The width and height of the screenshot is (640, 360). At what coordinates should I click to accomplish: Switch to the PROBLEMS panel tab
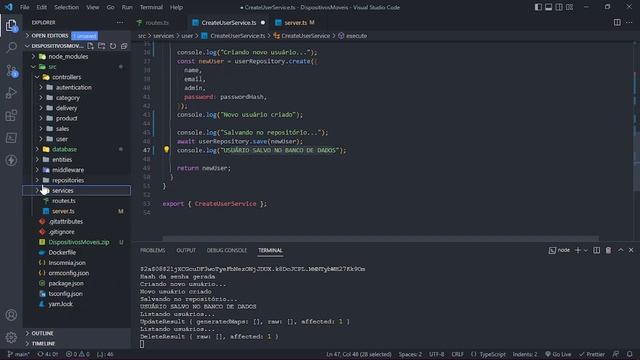(153, 250)
